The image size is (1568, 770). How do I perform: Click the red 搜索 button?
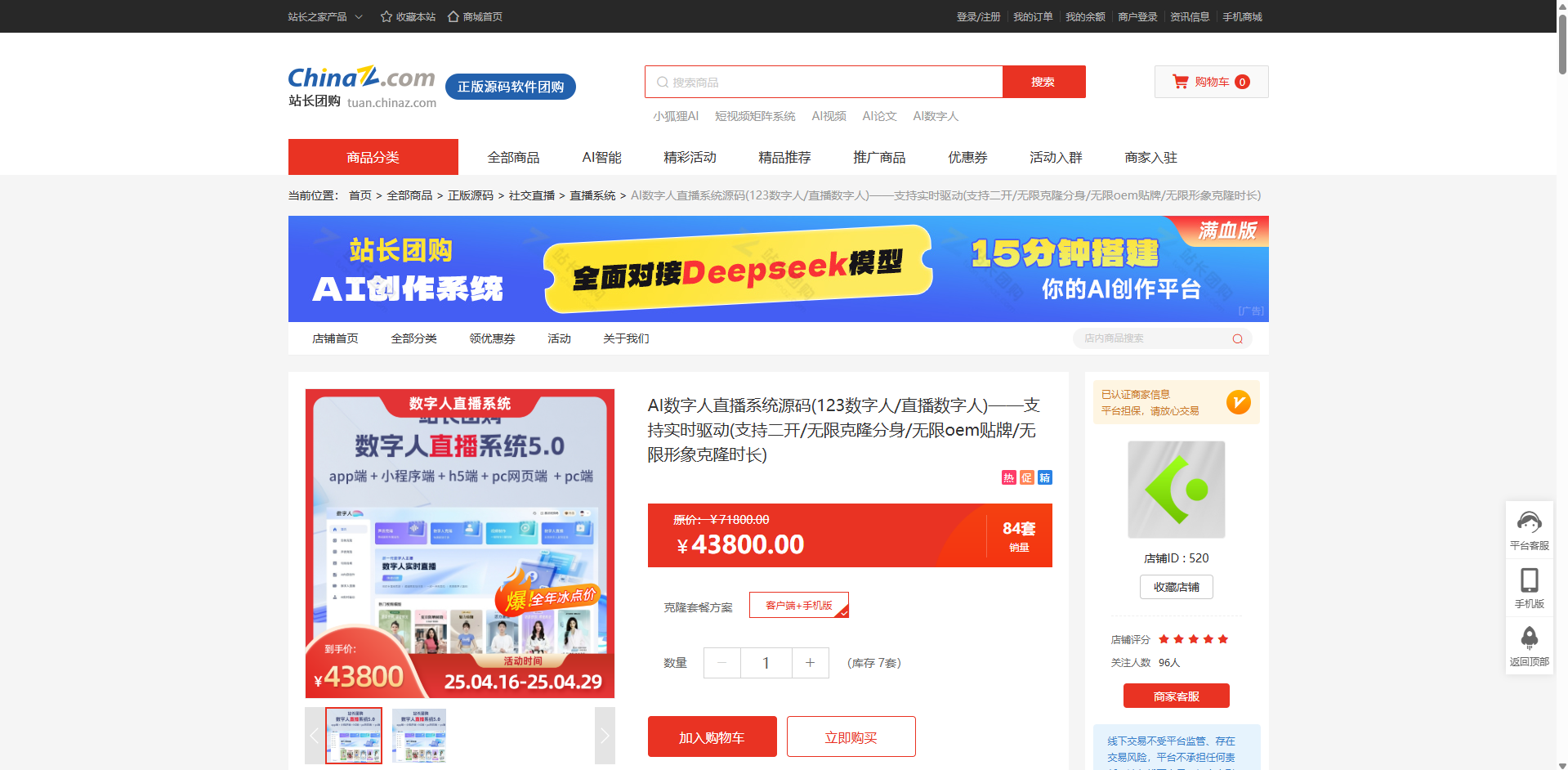[1043, 82]
